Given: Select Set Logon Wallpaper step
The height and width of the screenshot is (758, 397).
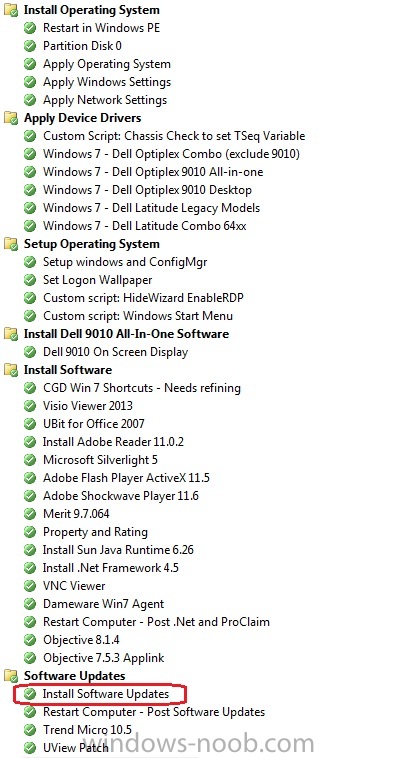Looking at the screenshot, I should point(98,280).
